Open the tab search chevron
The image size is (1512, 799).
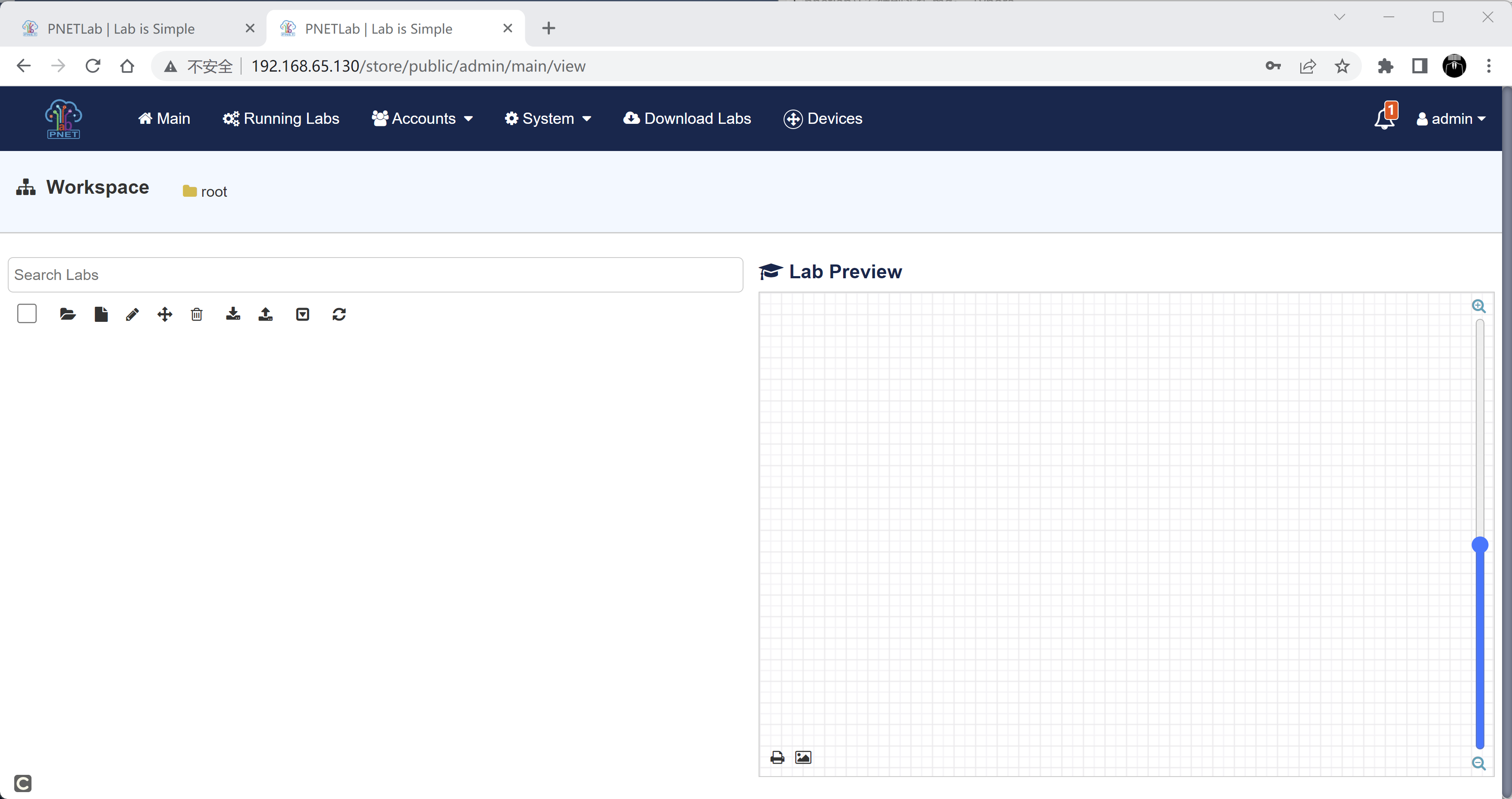[x=1339, y=17]
